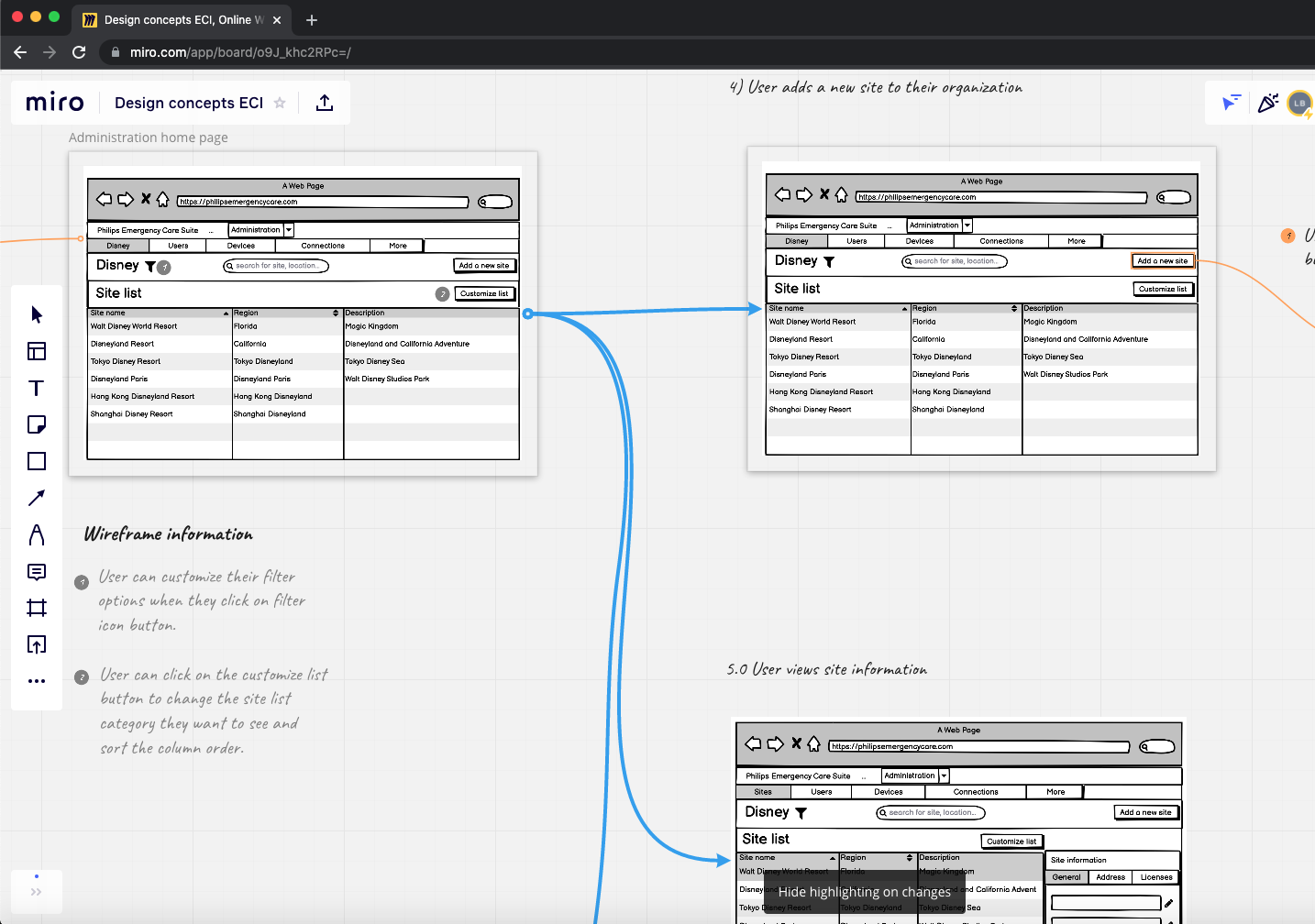Click the address bar lock icon
The width and height of the screenshot is (1315, 924).
(x=116, y=52)
